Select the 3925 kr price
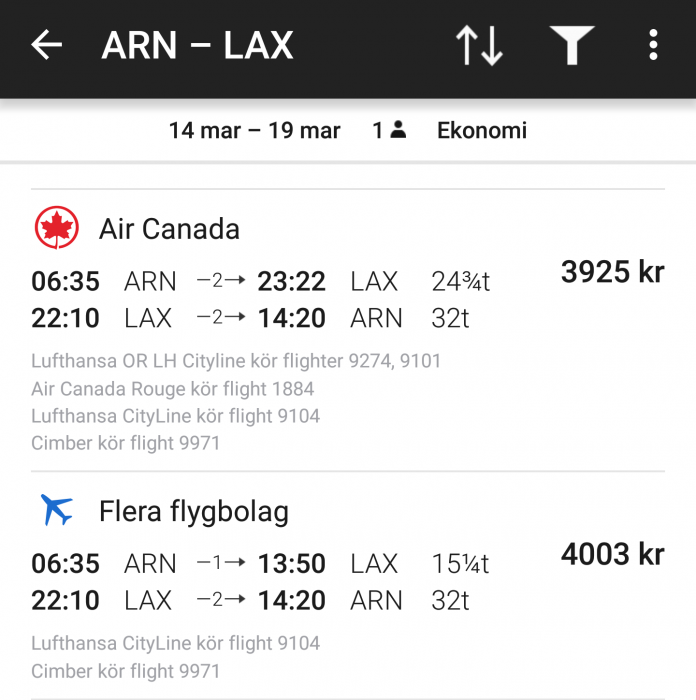This screenshot has height=700, width=696. 612,272
